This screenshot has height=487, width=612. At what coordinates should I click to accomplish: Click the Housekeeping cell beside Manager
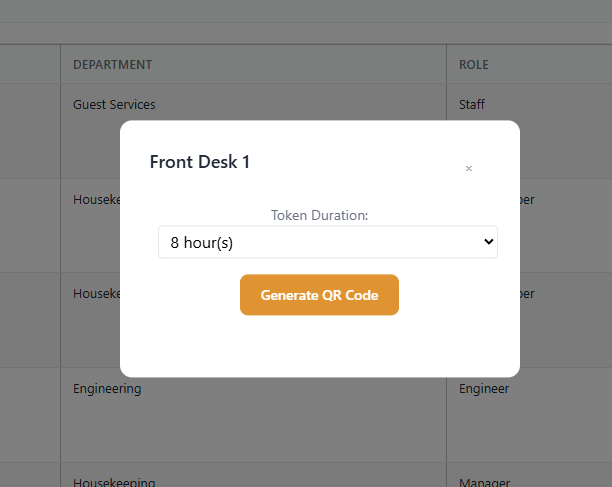113,482
